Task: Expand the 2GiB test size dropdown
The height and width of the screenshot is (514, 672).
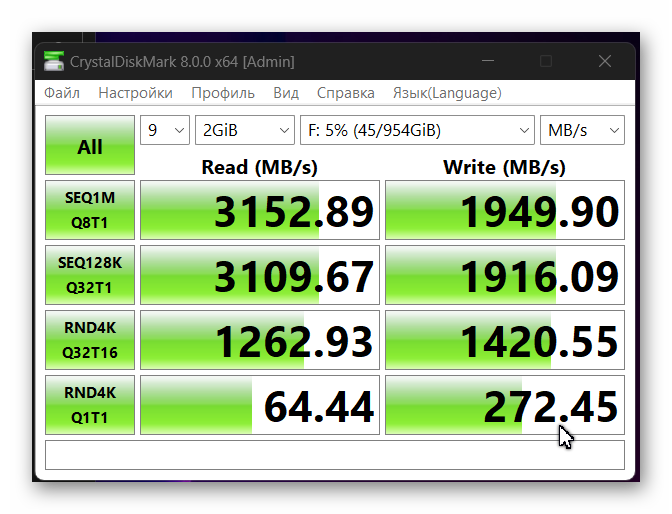Action: (x=245, y=130)
